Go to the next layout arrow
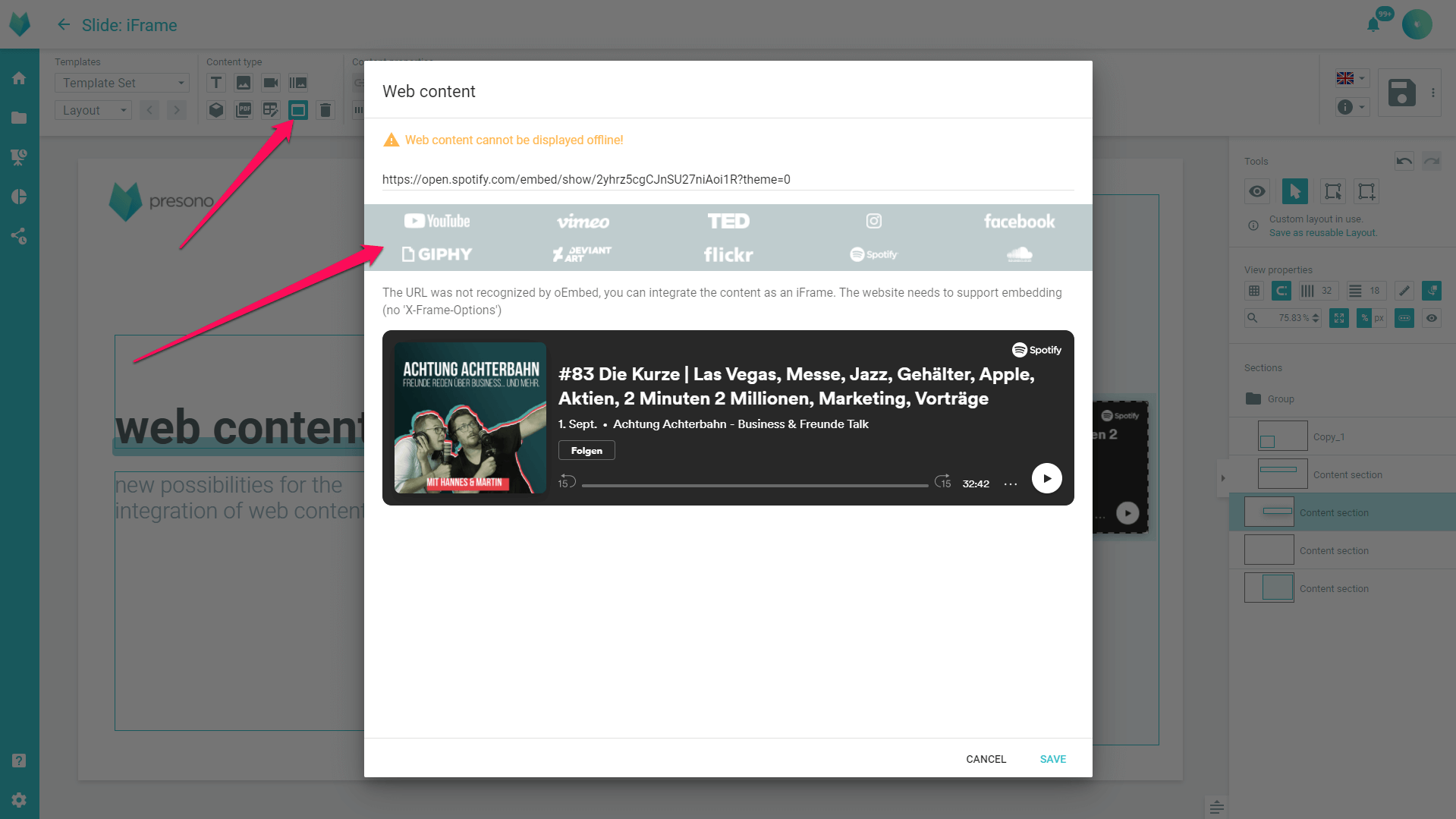 (x=177, y=110)
